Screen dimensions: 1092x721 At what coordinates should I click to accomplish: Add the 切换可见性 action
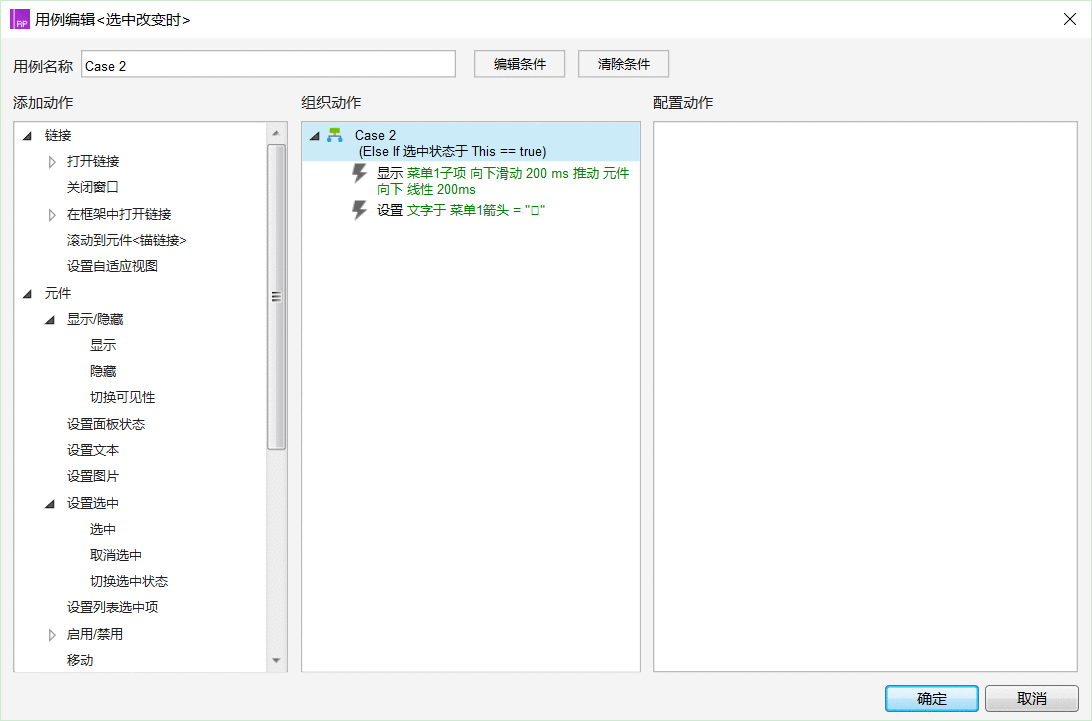[x=123, y=398]
